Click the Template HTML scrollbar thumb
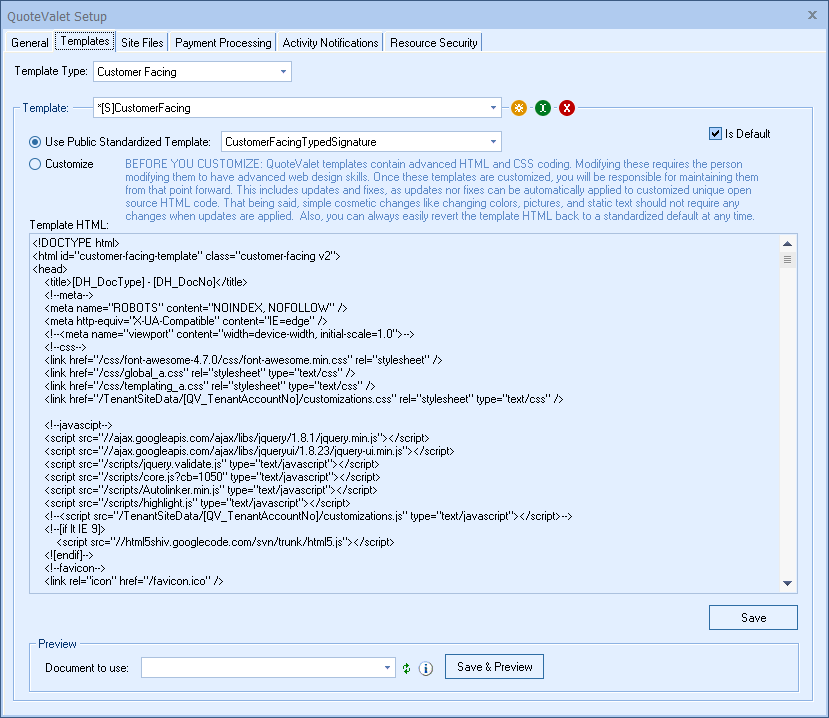 coord(787,260)
